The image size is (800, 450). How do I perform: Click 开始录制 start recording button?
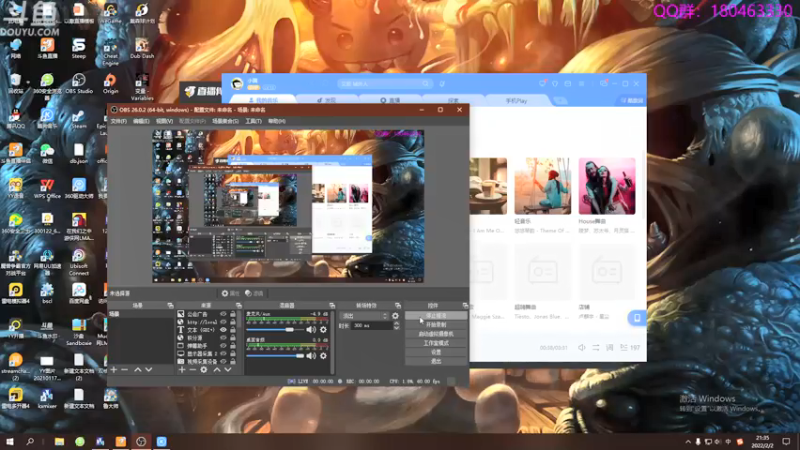436,324
